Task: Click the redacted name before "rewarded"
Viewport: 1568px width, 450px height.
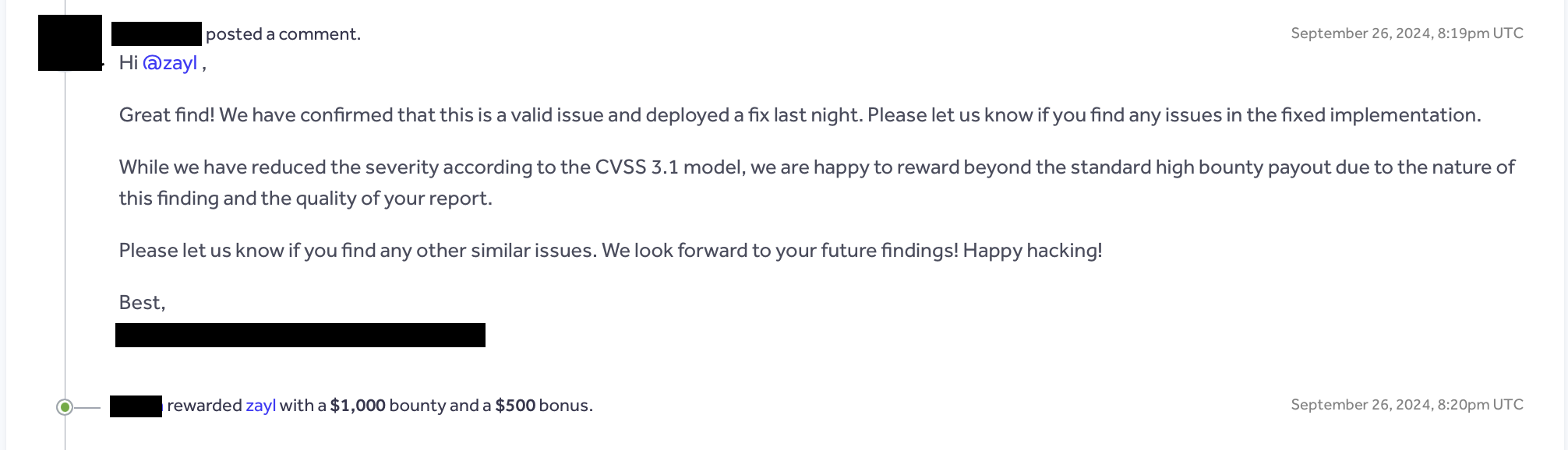Action: click(136, 406)
